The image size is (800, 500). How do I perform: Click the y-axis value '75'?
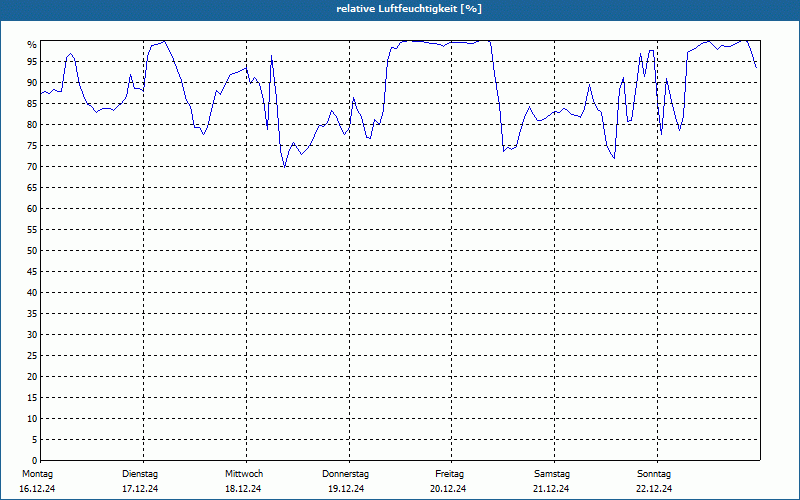(x=32, y=145)
